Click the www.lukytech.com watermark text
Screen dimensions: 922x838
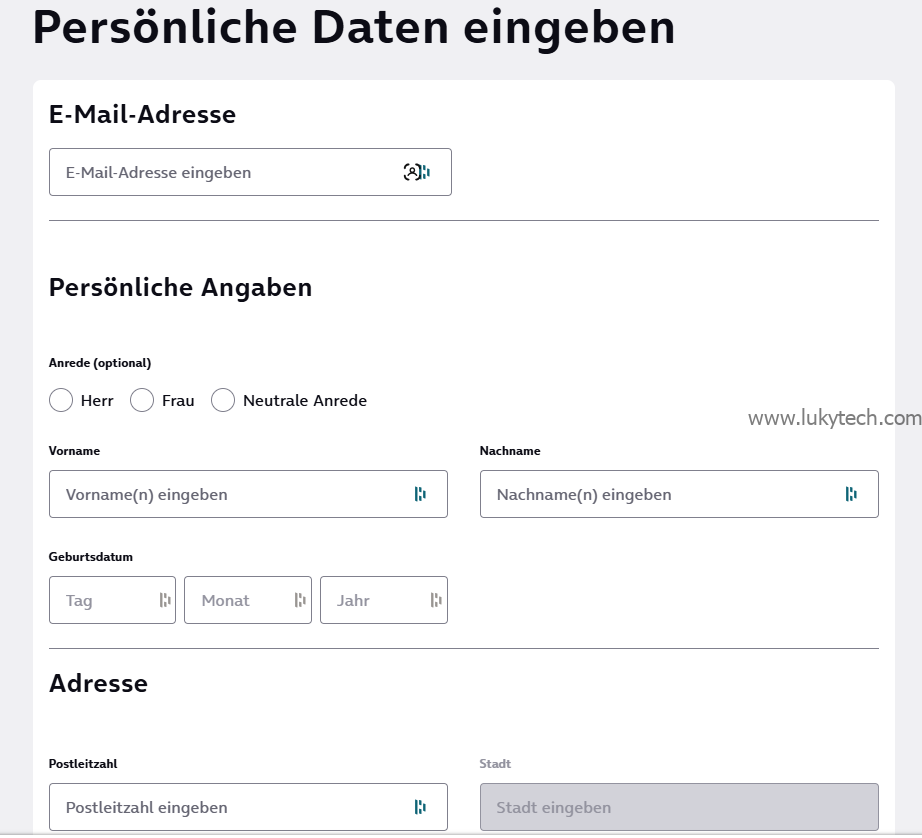point(834,418)
